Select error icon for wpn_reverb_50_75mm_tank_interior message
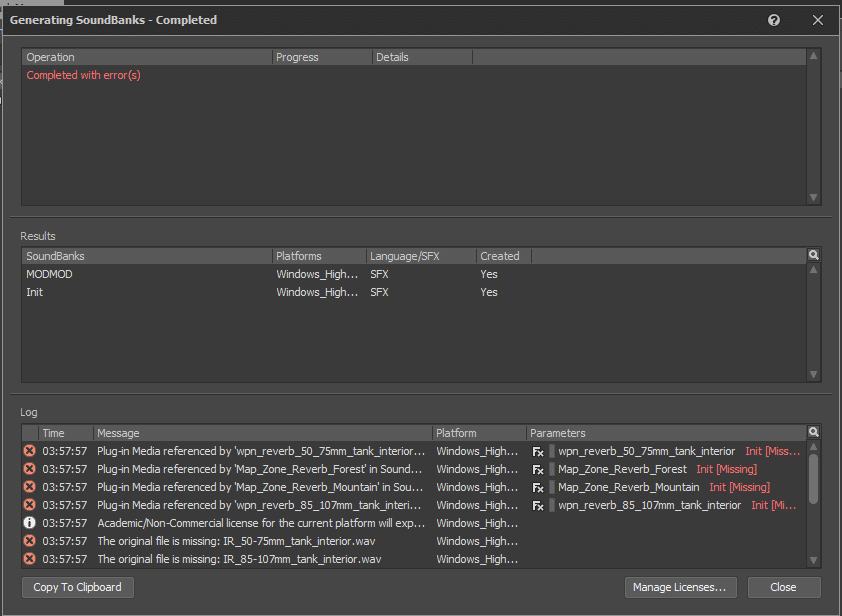Screen dimensions: 842x616 coord(30,451)
